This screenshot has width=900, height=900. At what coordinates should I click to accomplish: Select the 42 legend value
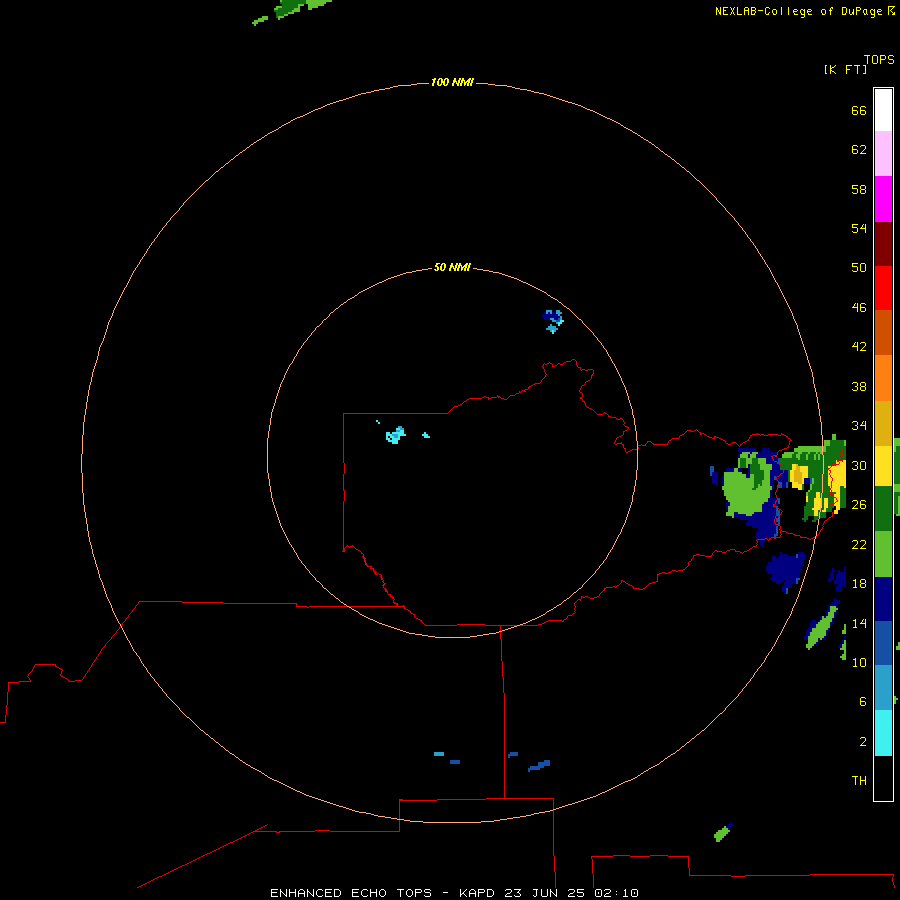pos(859,346)
